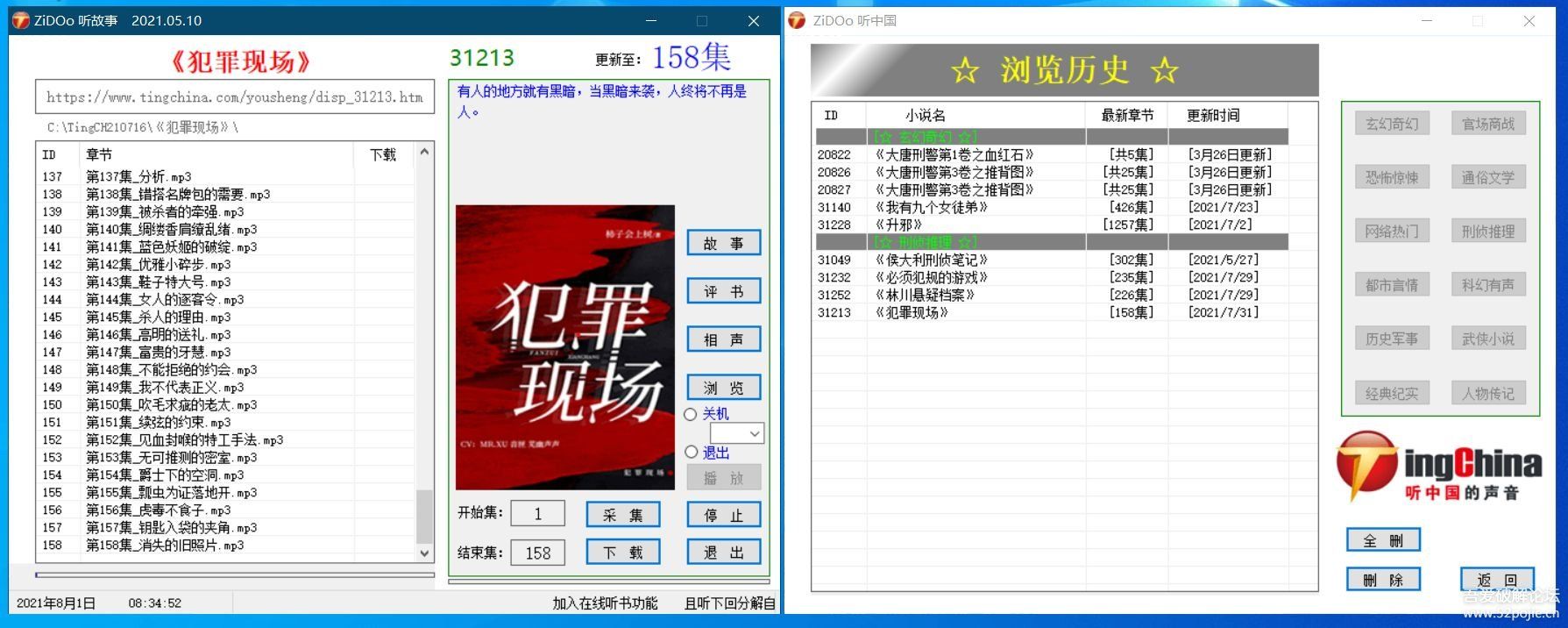Click the 通俗文学 genre button
The height and width of the screenshot is (628, 1568).
point(1488,177)
